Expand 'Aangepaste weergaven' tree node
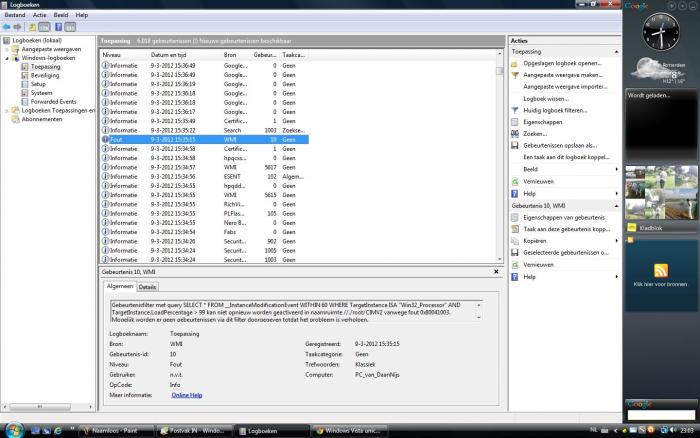 tap(9, 49)
